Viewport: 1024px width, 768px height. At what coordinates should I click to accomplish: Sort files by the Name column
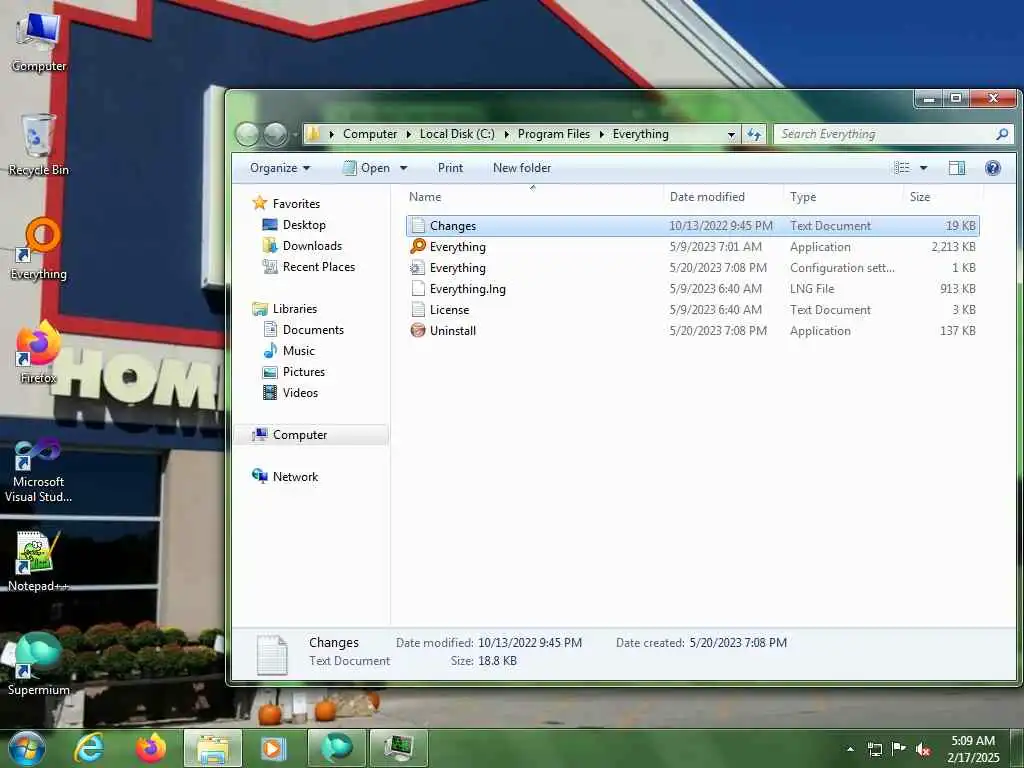pyautogui.click(x=534, y=197)
